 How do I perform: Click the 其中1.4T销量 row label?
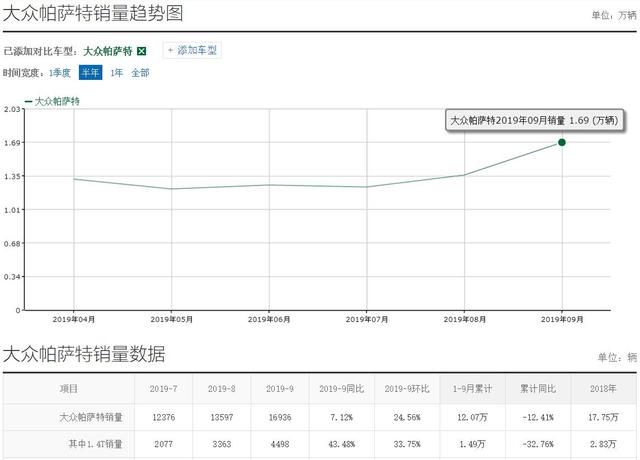tap(96, 444)
